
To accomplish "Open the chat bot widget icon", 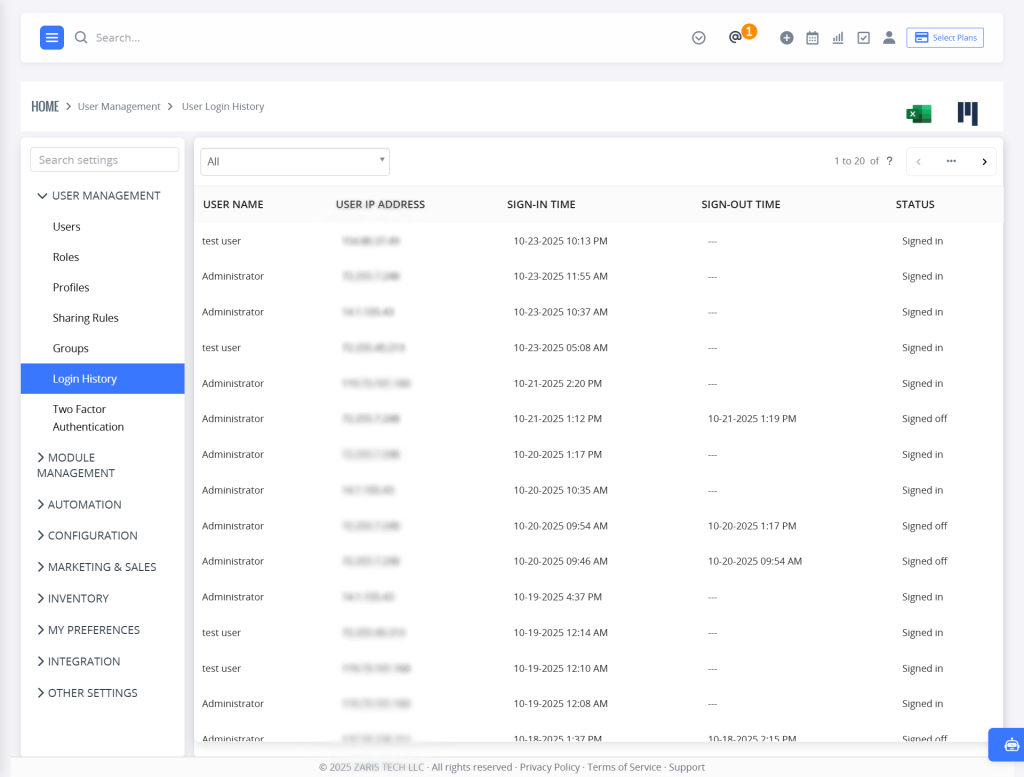I will [1011, 744].
